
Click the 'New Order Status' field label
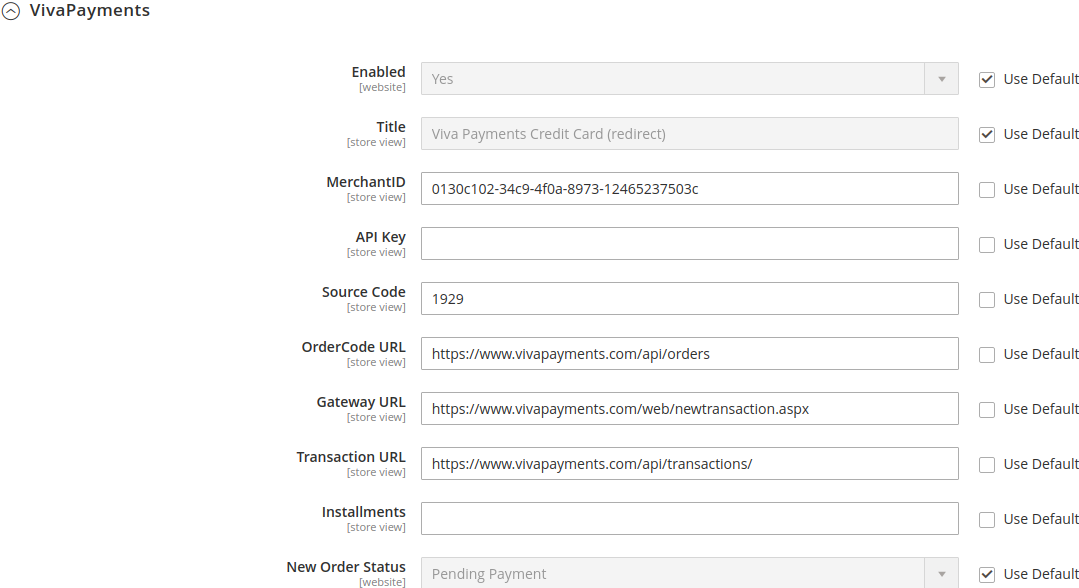pyautogui.click(x=346, y=567)
